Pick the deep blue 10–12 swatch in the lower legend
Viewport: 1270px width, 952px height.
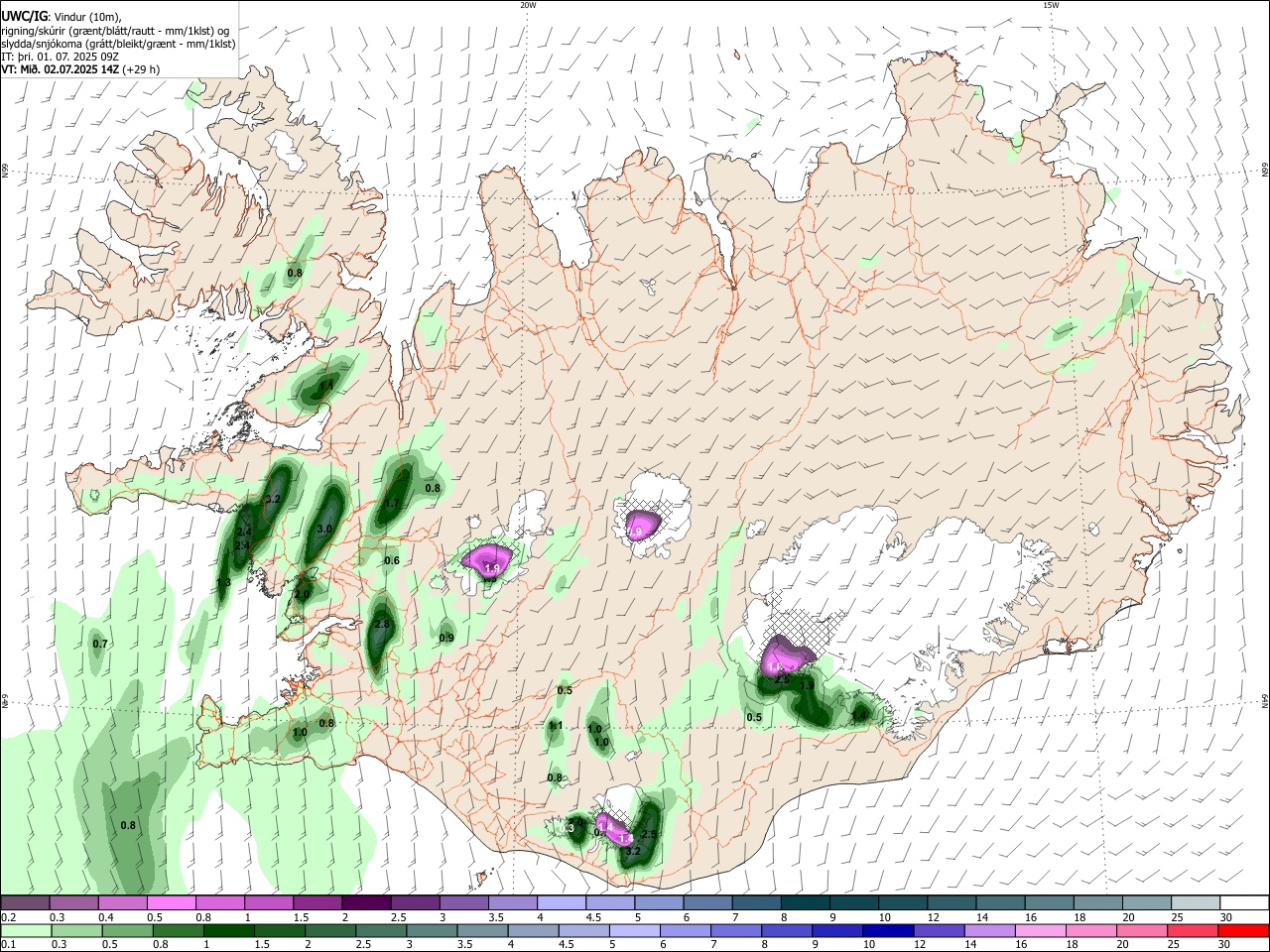point(888,930)
